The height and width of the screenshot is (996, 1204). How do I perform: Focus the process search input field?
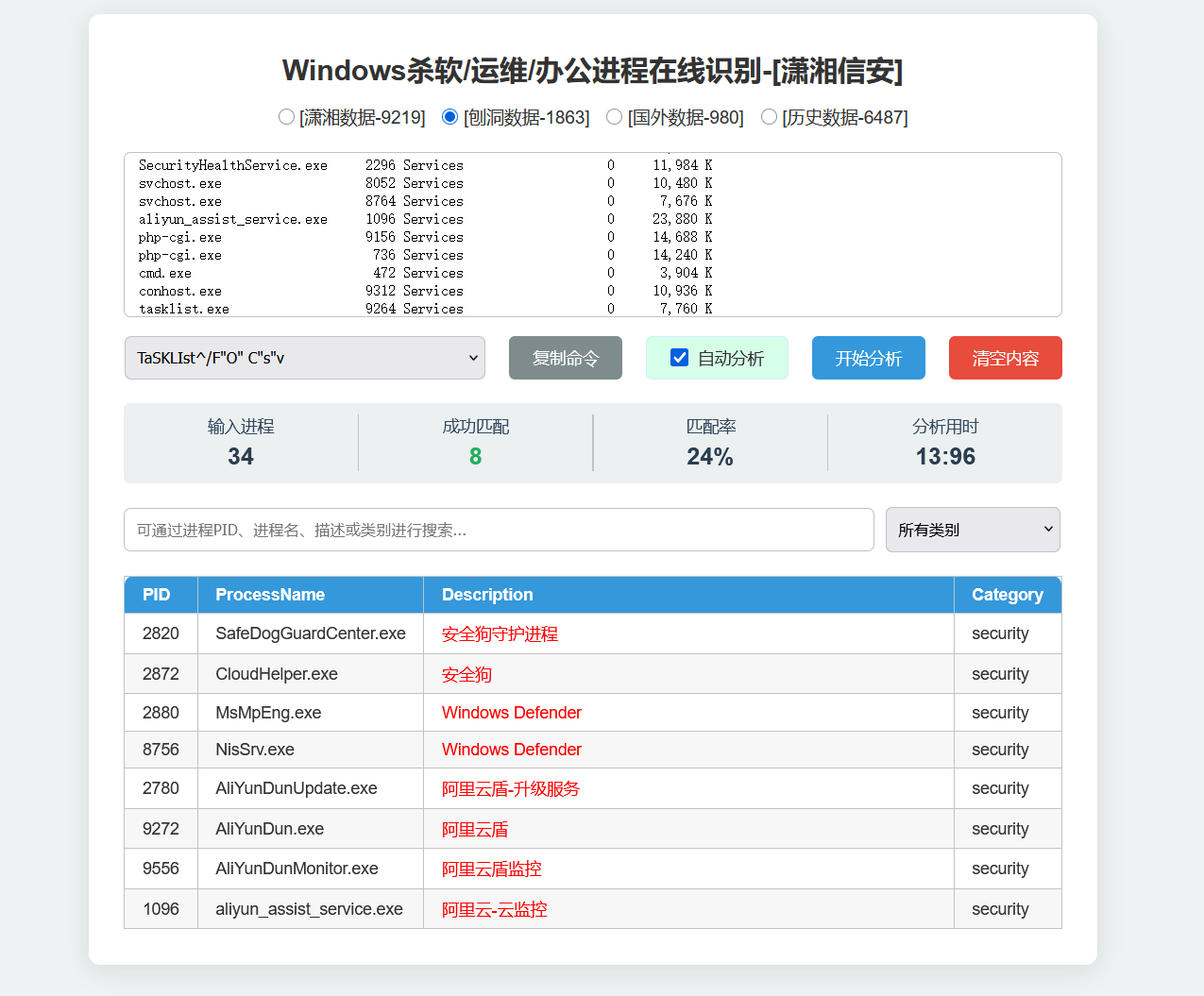[498, 530]
